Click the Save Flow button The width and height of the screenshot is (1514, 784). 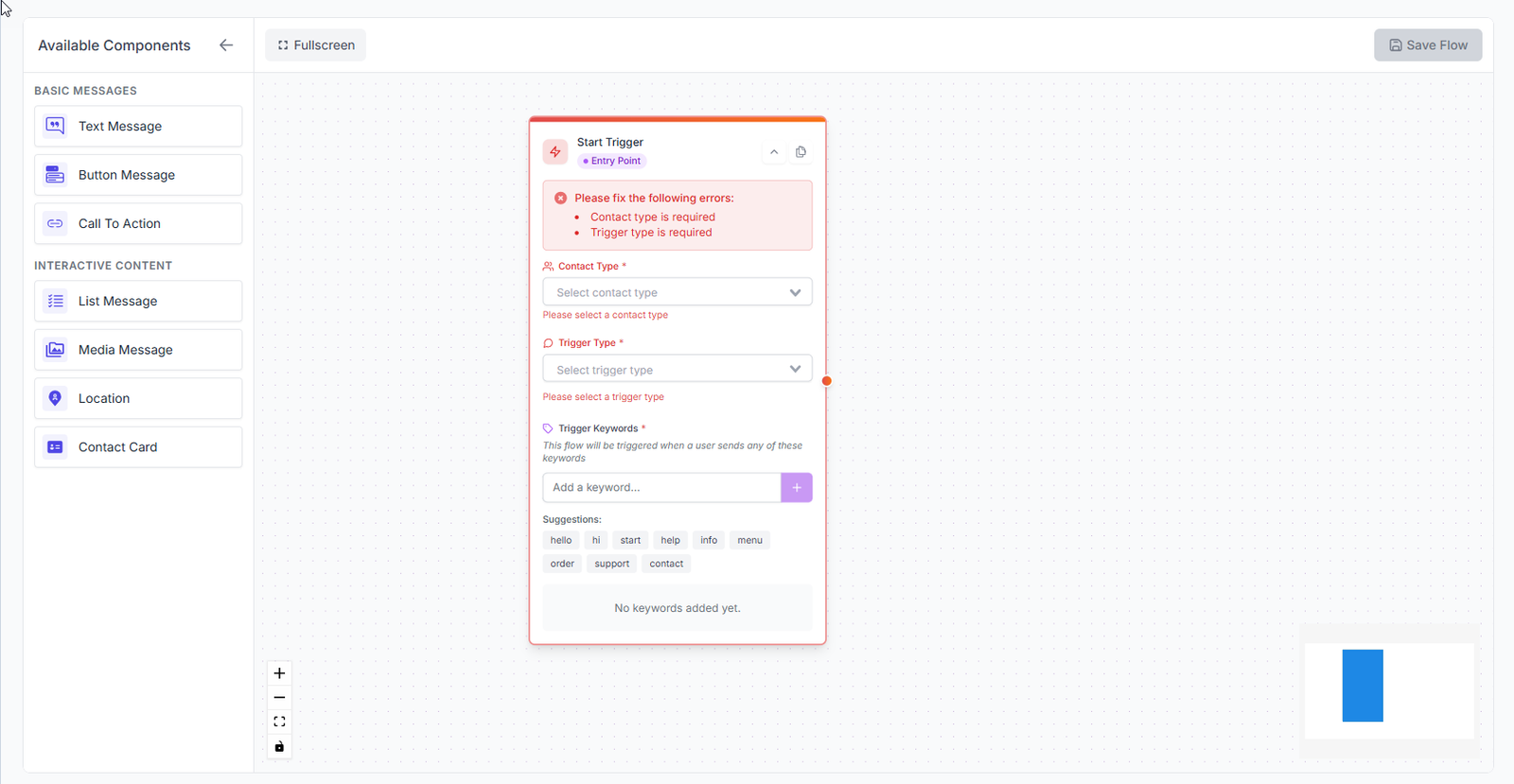(x=1428, y=45)
